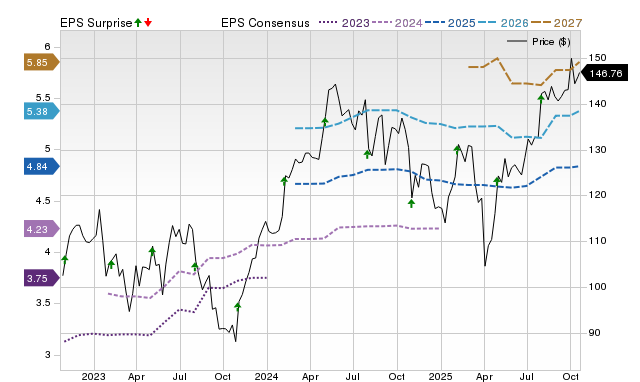Click the May 2025 EPS surprise arrow
The image size is (640, 382).
pos(497,181)
